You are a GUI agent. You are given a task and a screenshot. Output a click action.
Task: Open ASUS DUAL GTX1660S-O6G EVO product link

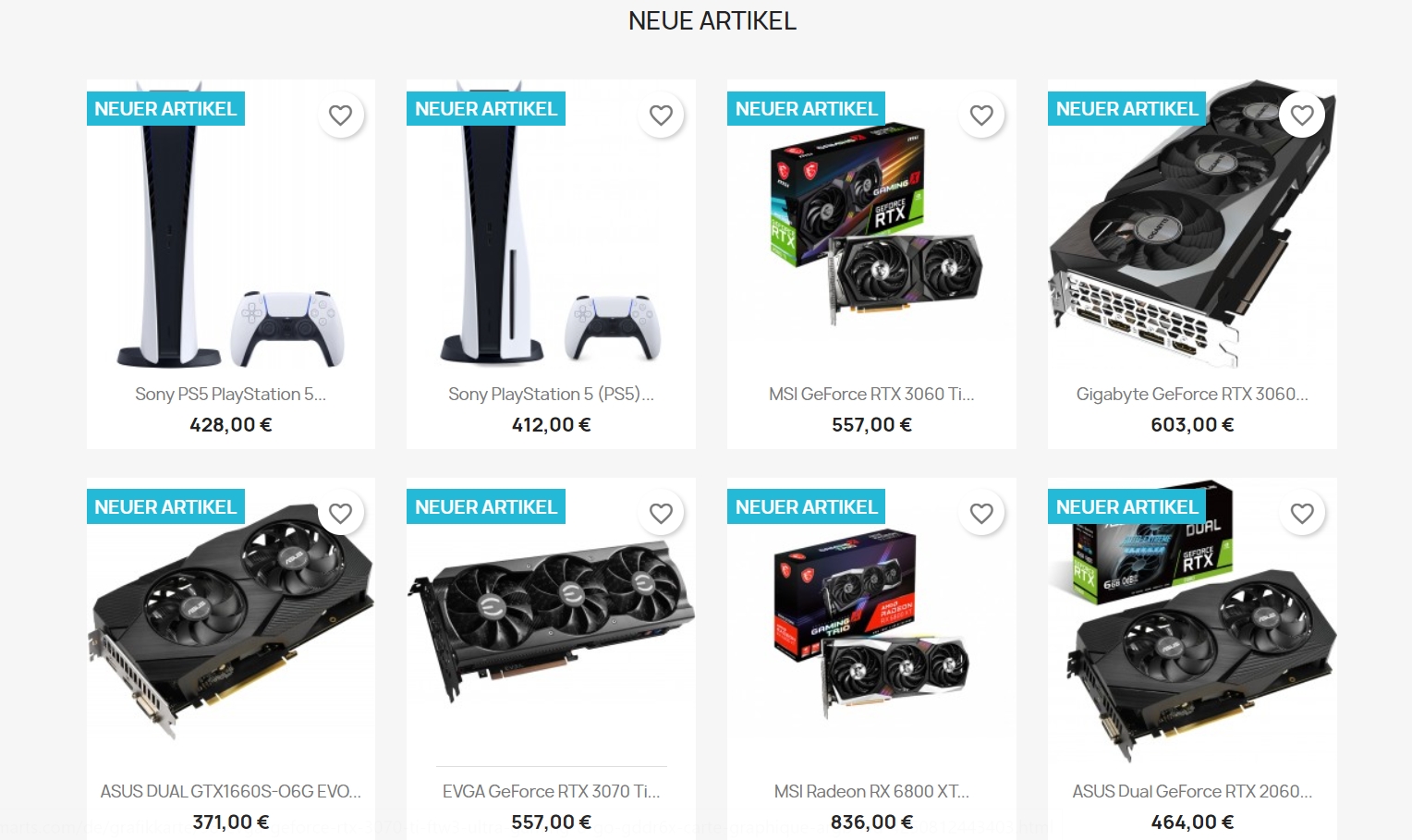tap(231, 792)
